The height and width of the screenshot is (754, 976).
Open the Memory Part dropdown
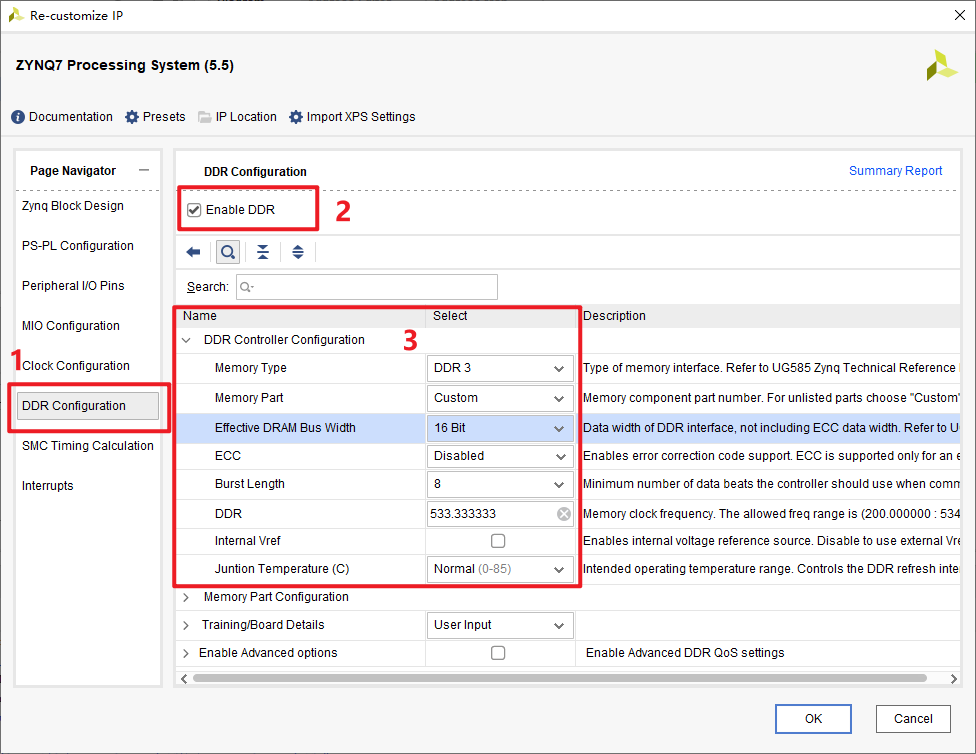pos(500,398)
